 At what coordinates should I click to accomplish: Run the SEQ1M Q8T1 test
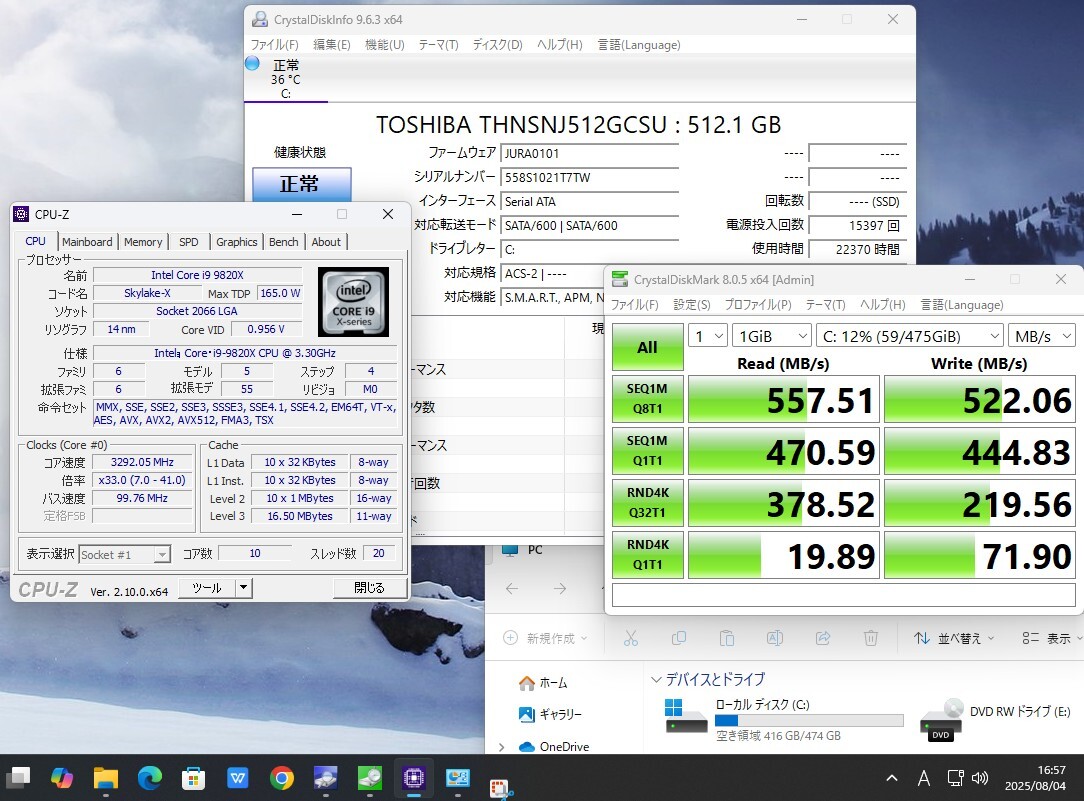click(647, 399)
